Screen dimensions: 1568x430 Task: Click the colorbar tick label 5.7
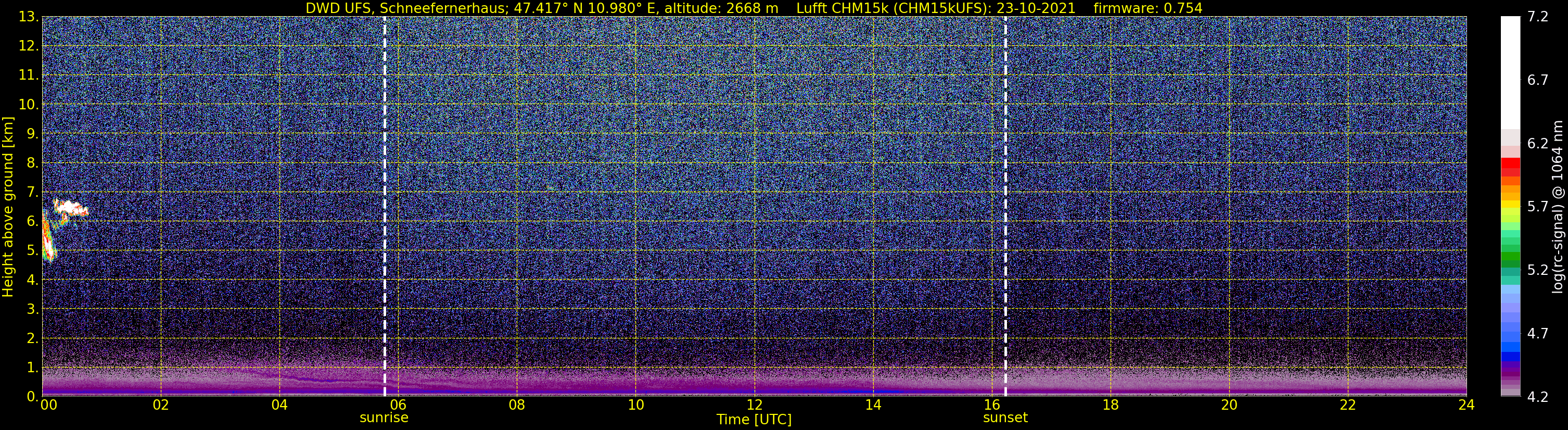pyautogui.click(x=1538, y=207)
